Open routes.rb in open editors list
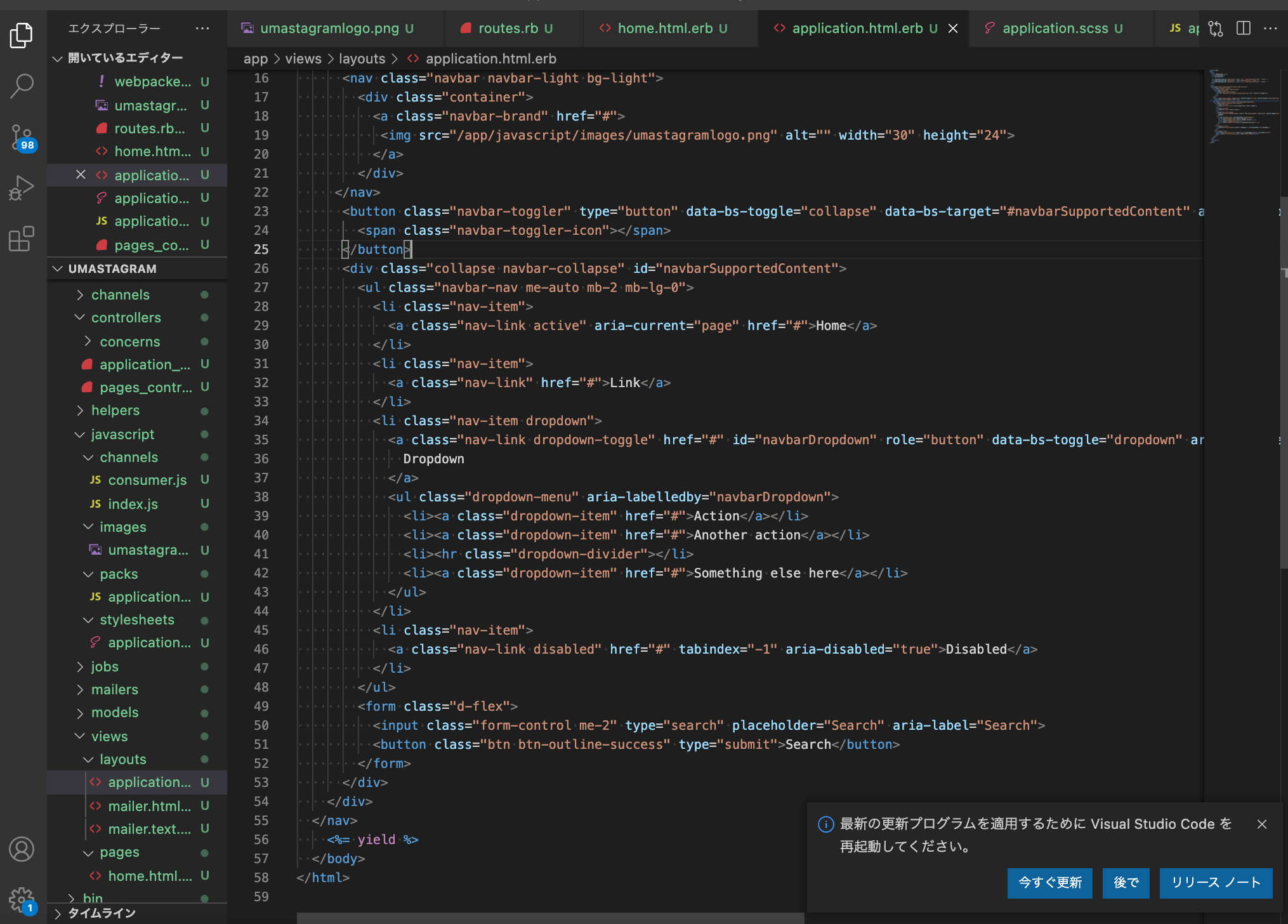This screenshot has height=924, width=1288. [x=137, y=128]
